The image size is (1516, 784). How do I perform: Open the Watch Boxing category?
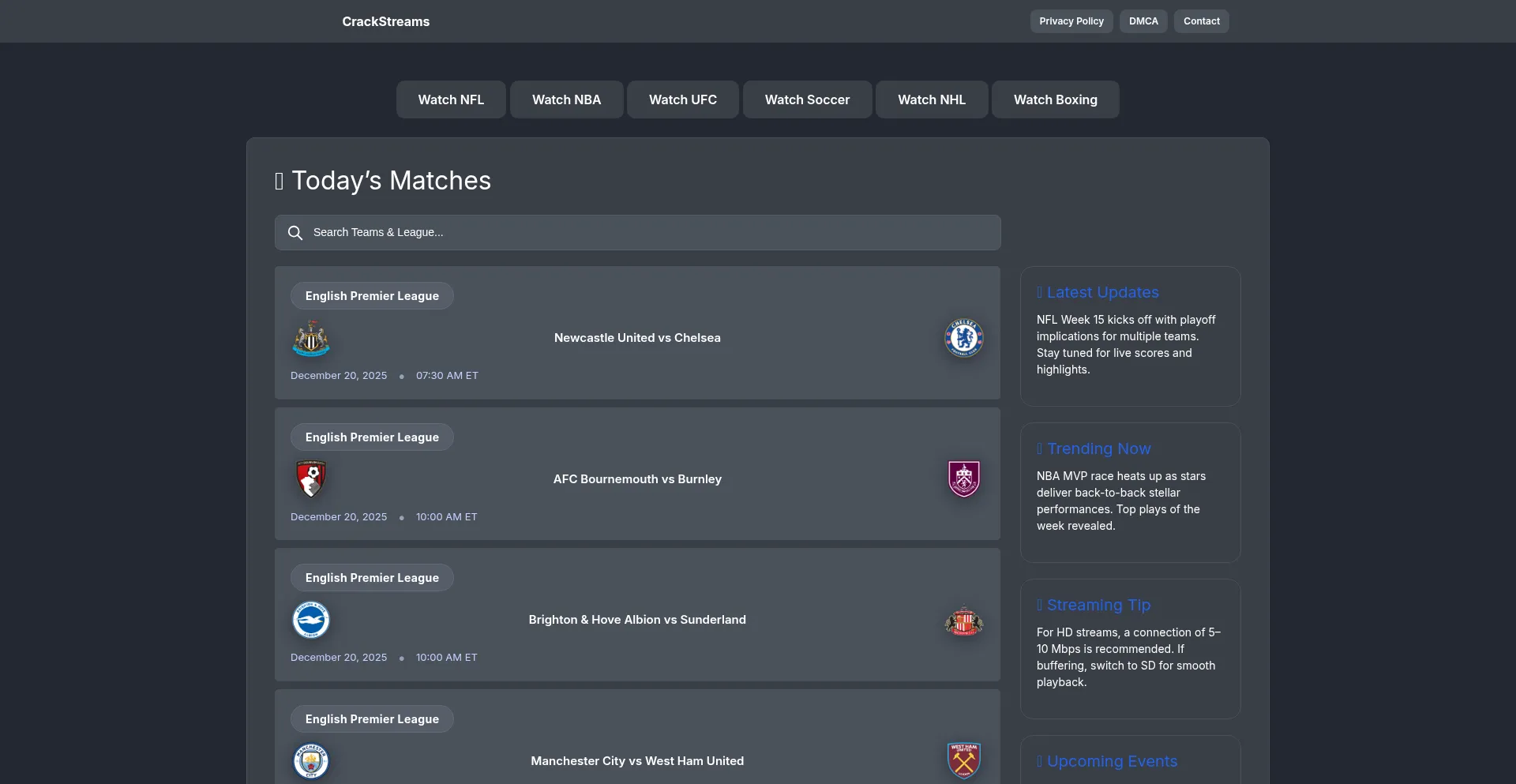1055,99
